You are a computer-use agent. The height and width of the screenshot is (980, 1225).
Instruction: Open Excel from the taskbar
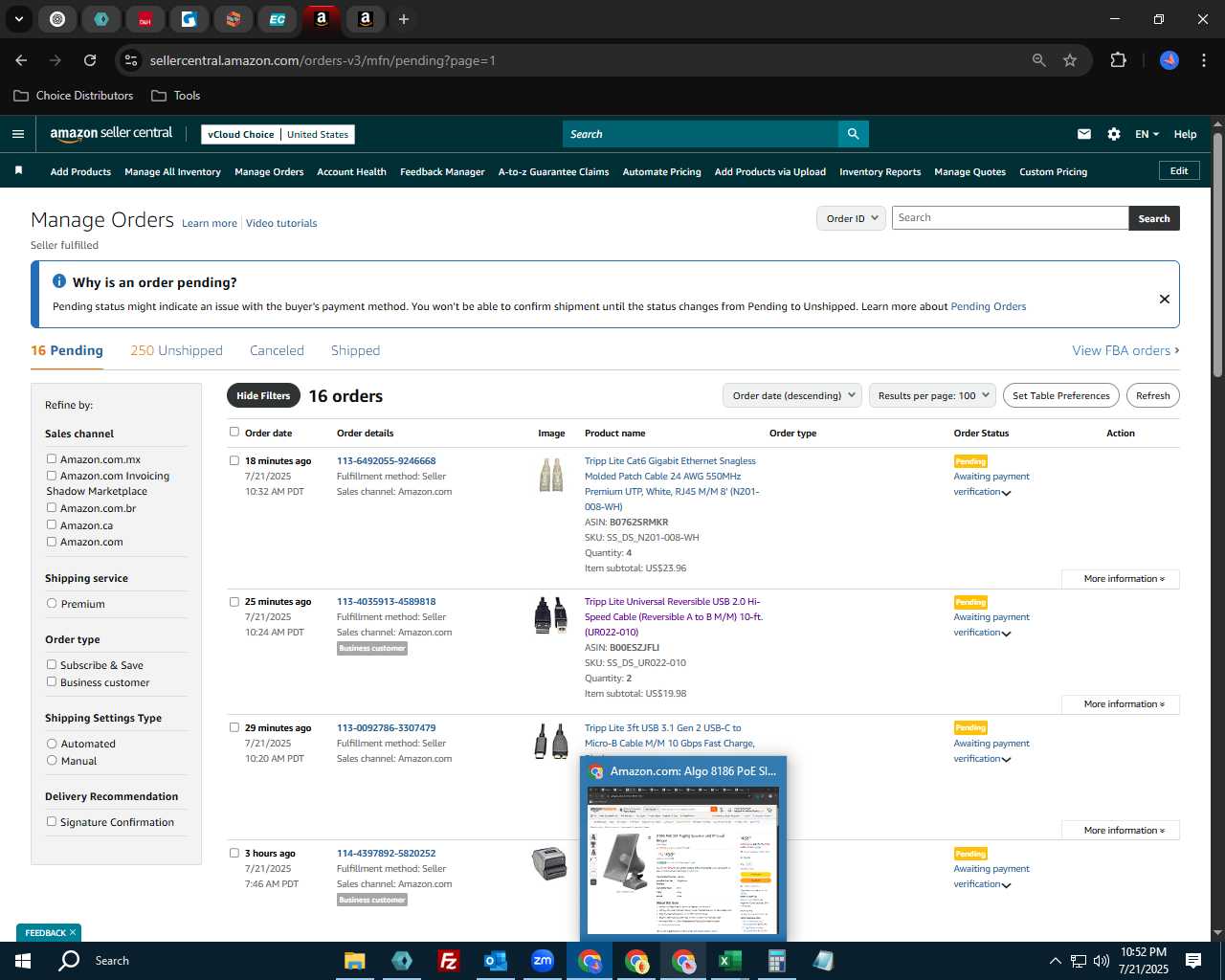[x=729, y=961]
